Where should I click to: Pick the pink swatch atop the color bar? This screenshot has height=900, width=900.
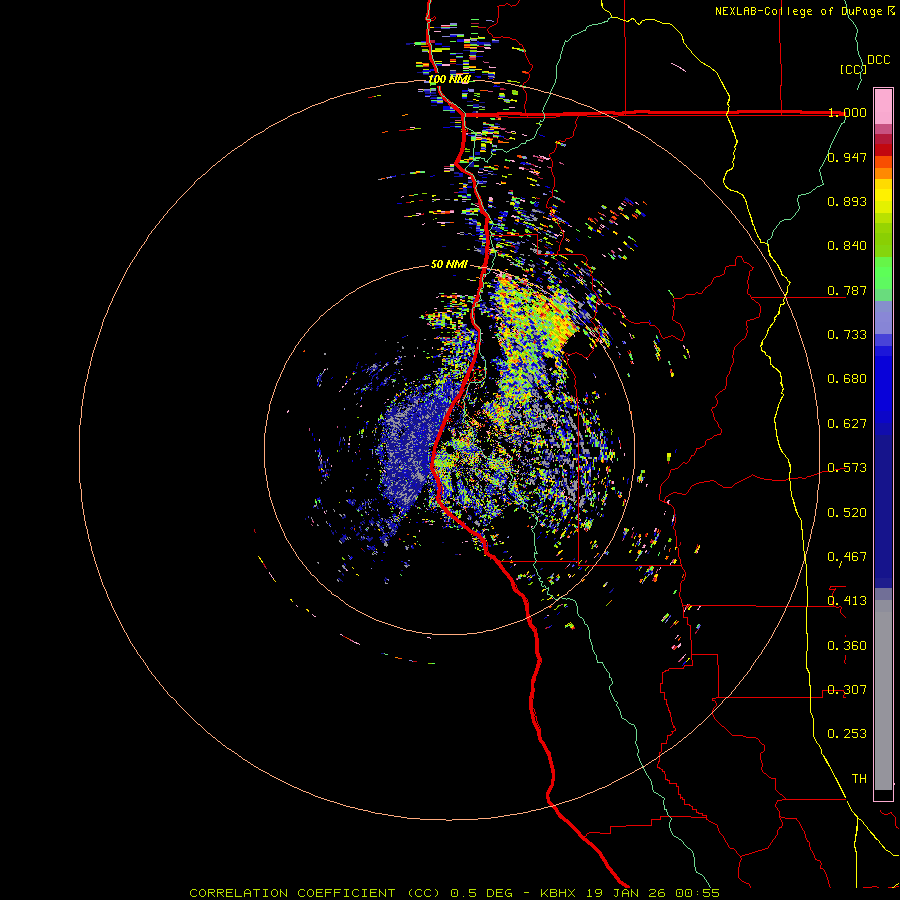883,107
